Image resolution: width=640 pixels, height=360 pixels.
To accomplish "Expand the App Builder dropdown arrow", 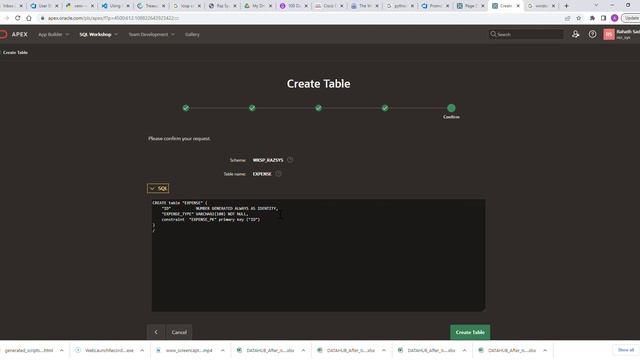I will (x=67, y=35).
